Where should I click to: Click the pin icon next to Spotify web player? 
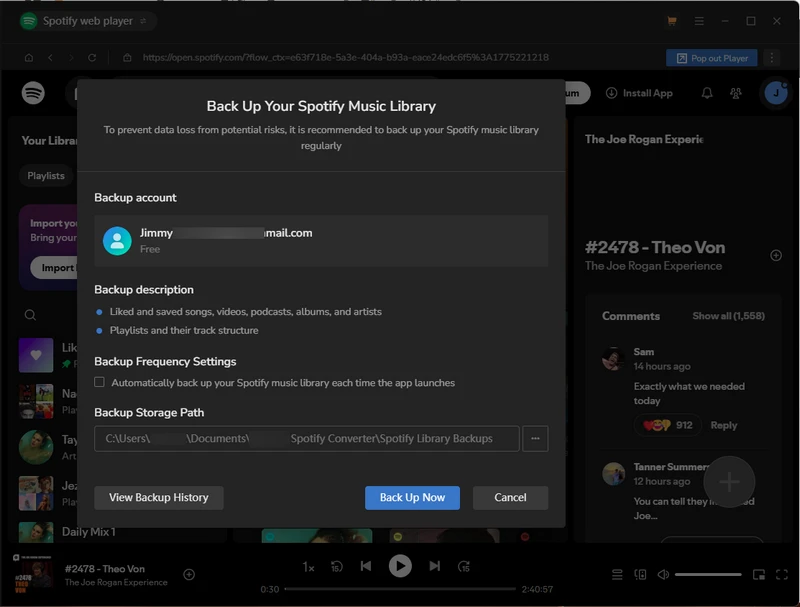point(143,21)
